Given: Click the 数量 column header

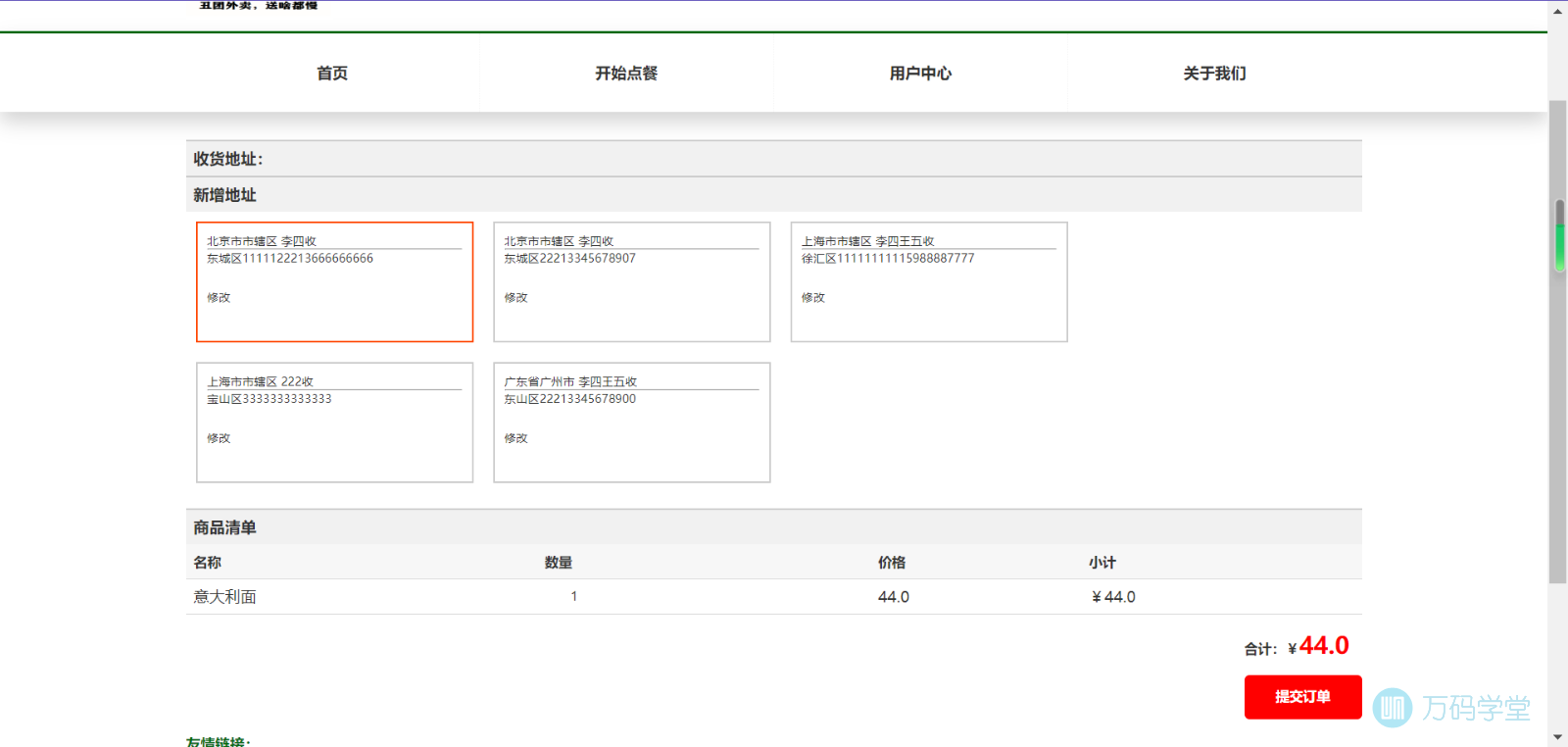Looking at the screenshot, I should (x=559, y=563).
